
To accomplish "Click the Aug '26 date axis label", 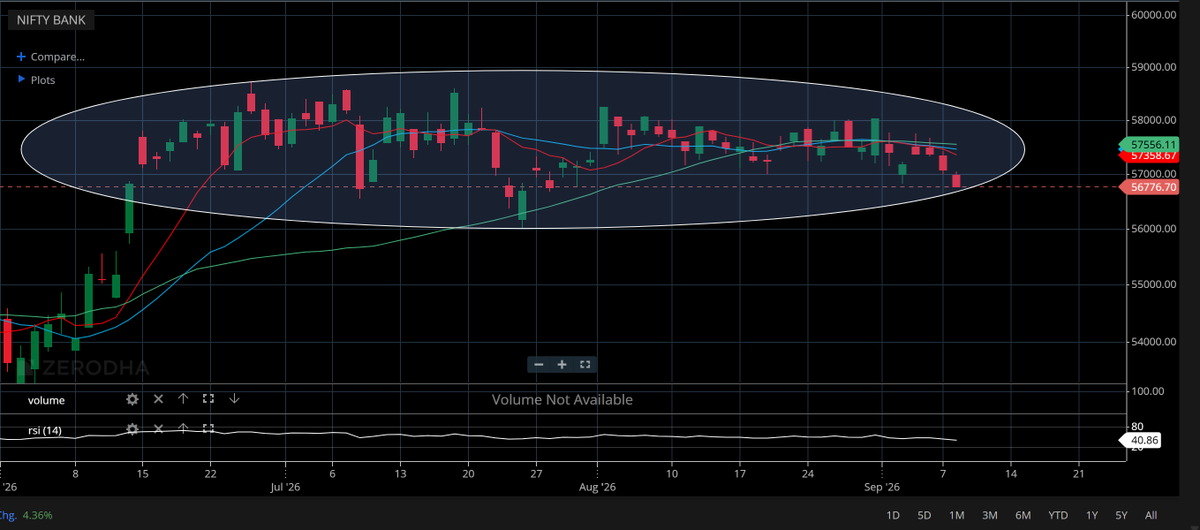I will 596,488.
